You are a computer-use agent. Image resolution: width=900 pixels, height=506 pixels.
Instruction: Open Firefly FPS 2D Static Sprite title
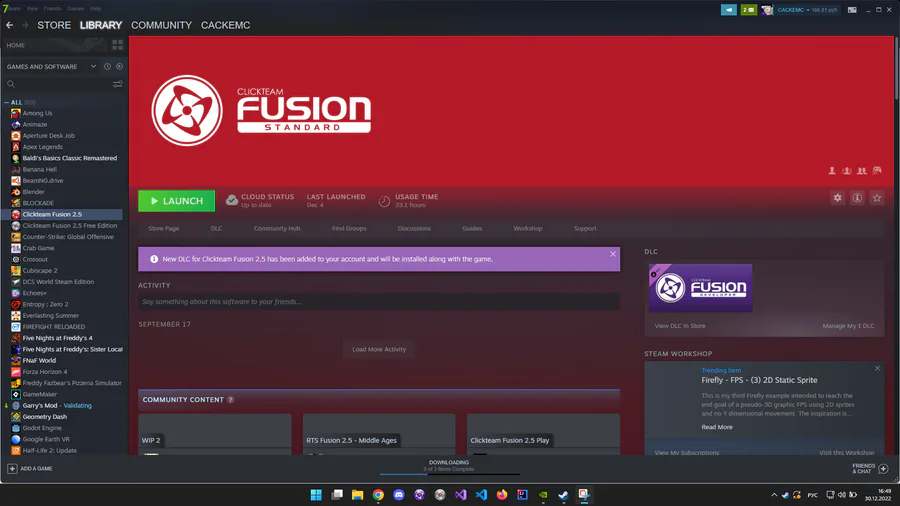pos(759,380)
